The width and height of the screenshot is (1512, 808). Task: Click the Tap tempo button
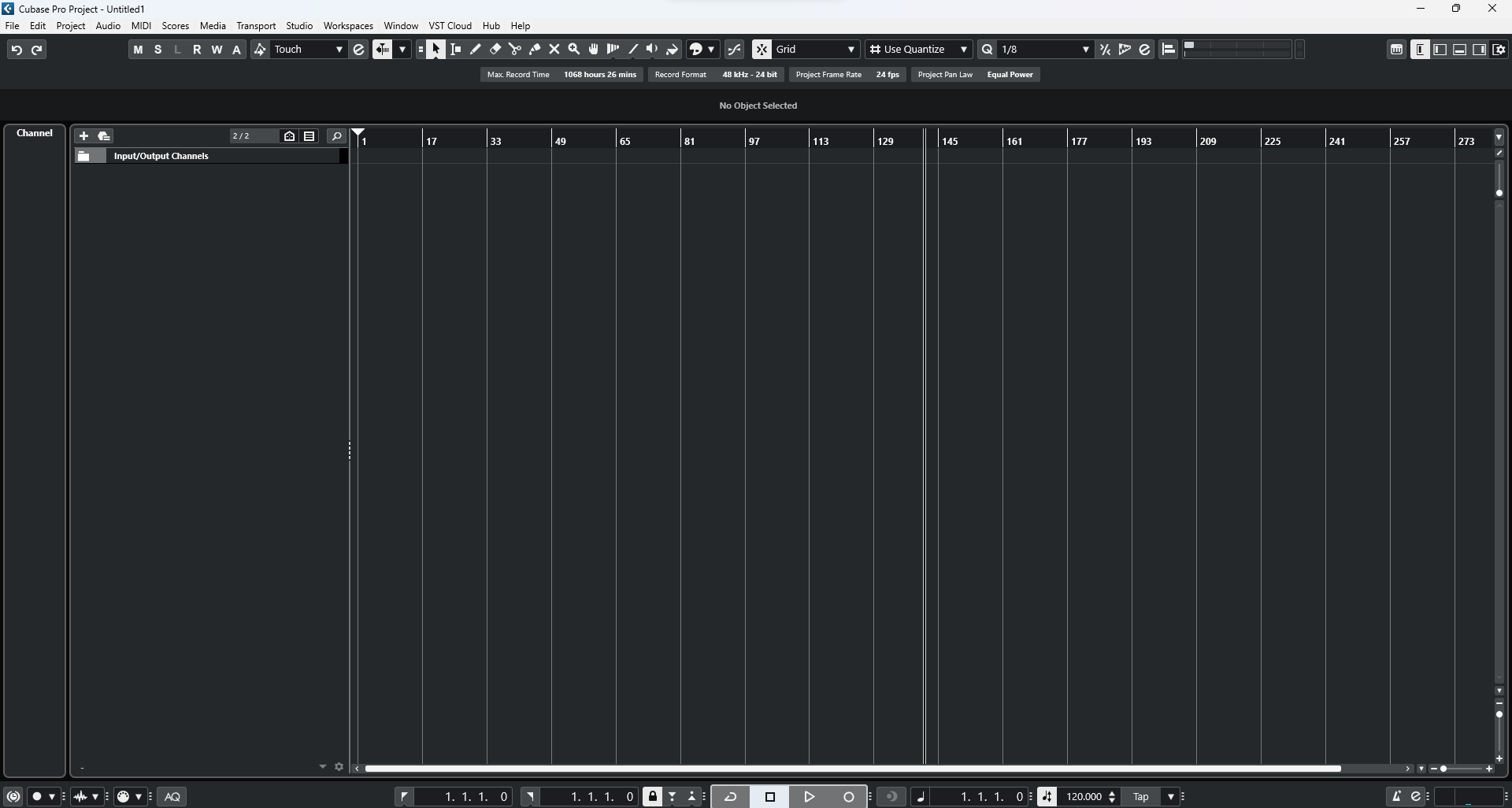pos(1141,797)
